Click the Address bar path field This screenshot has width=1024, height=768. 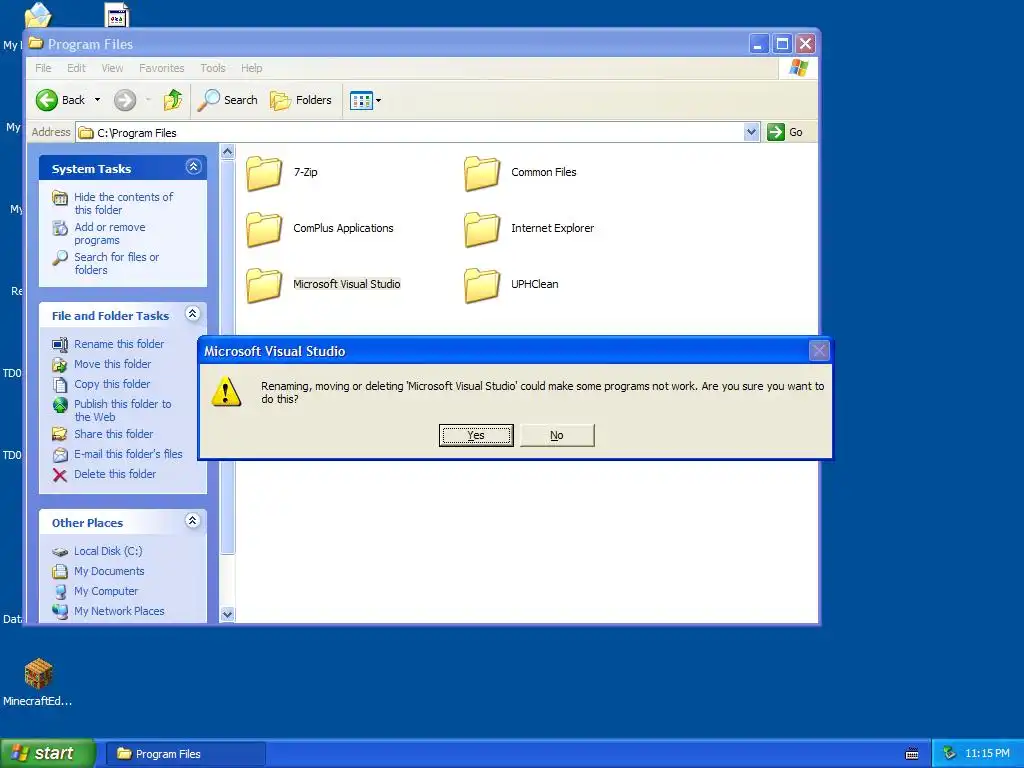coord(418,133)
